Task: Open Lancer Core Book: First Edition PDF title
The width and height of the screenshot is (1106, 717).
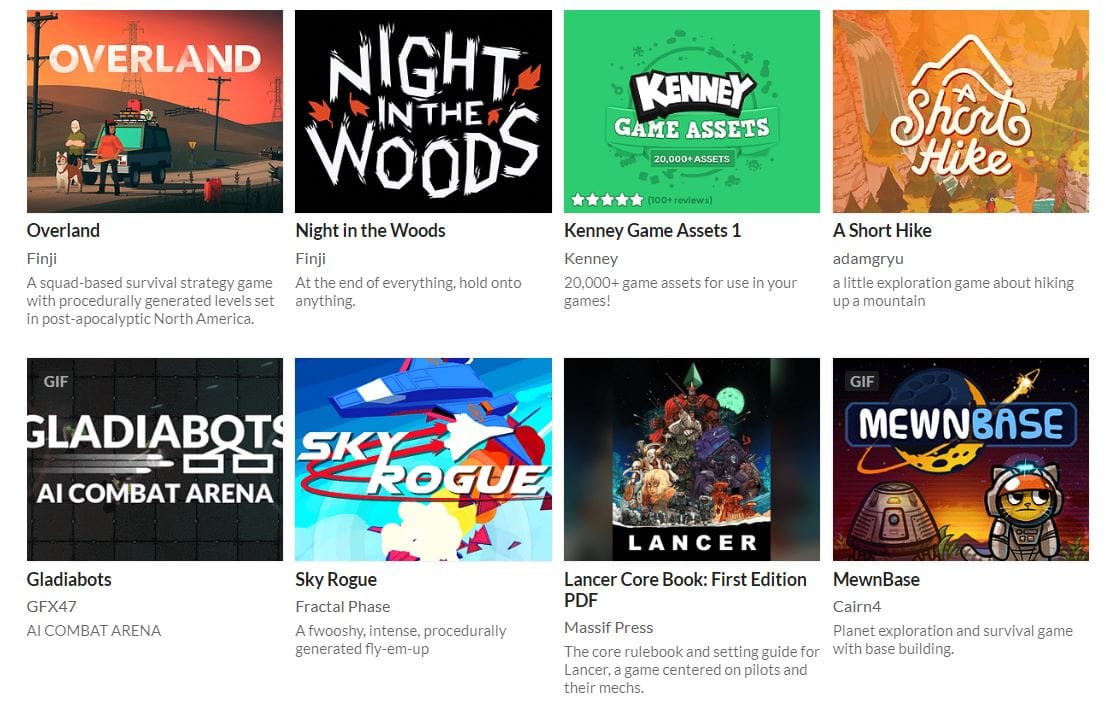Action: pos(685,590)
